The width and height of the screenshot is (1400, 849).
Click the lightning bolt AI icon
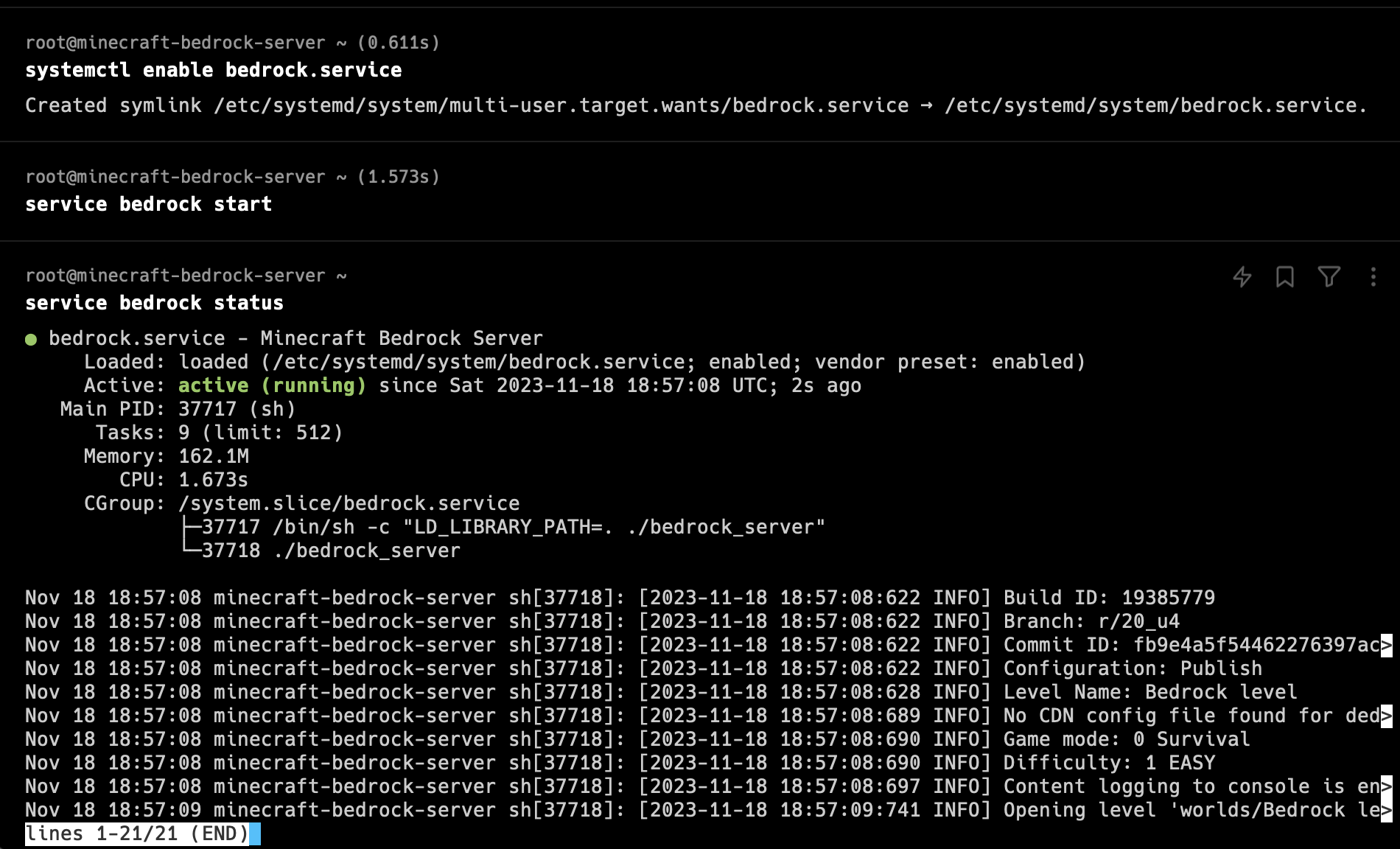[1242, 276]
